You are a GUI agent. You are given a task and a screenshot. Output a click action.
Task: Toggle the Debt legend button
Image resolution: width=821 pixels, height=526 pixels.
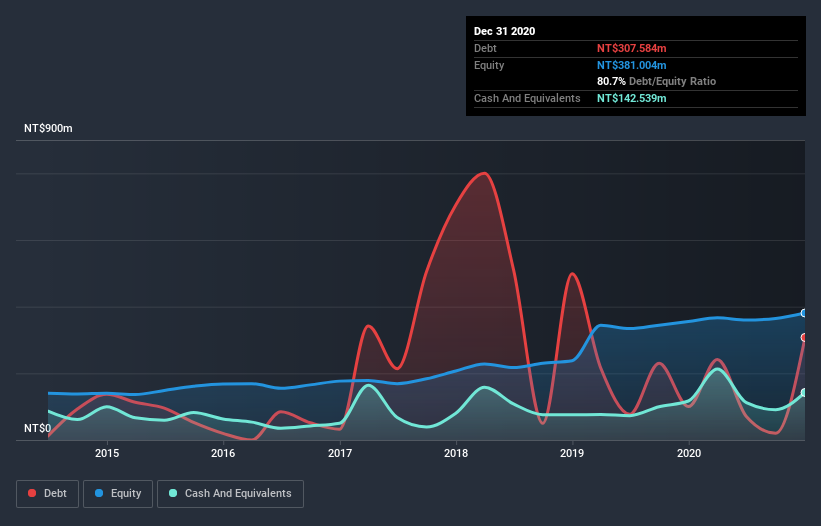click(x=47, y=494)
